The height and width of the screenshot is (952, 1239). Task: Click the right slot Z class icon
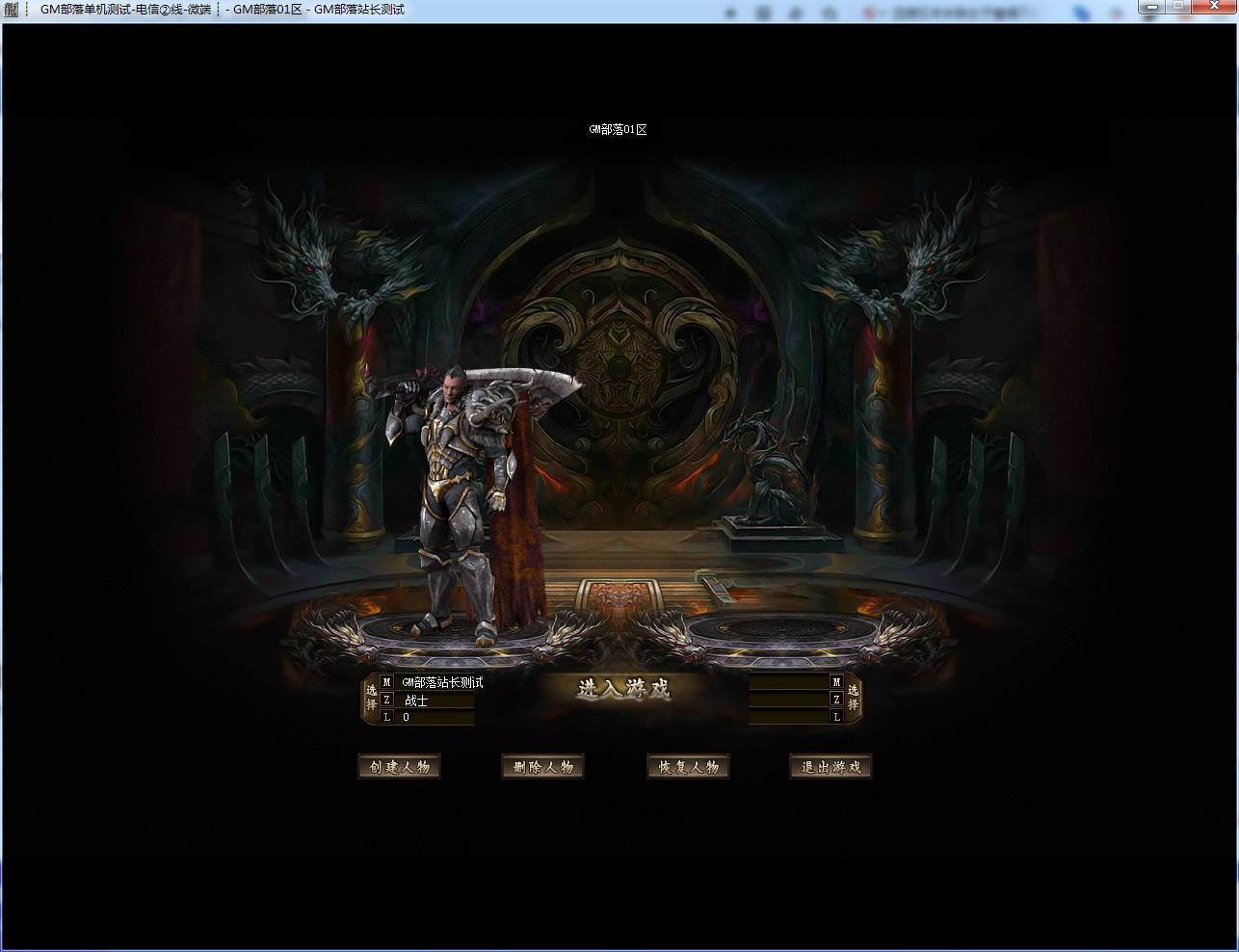click(x=836, y=700)
